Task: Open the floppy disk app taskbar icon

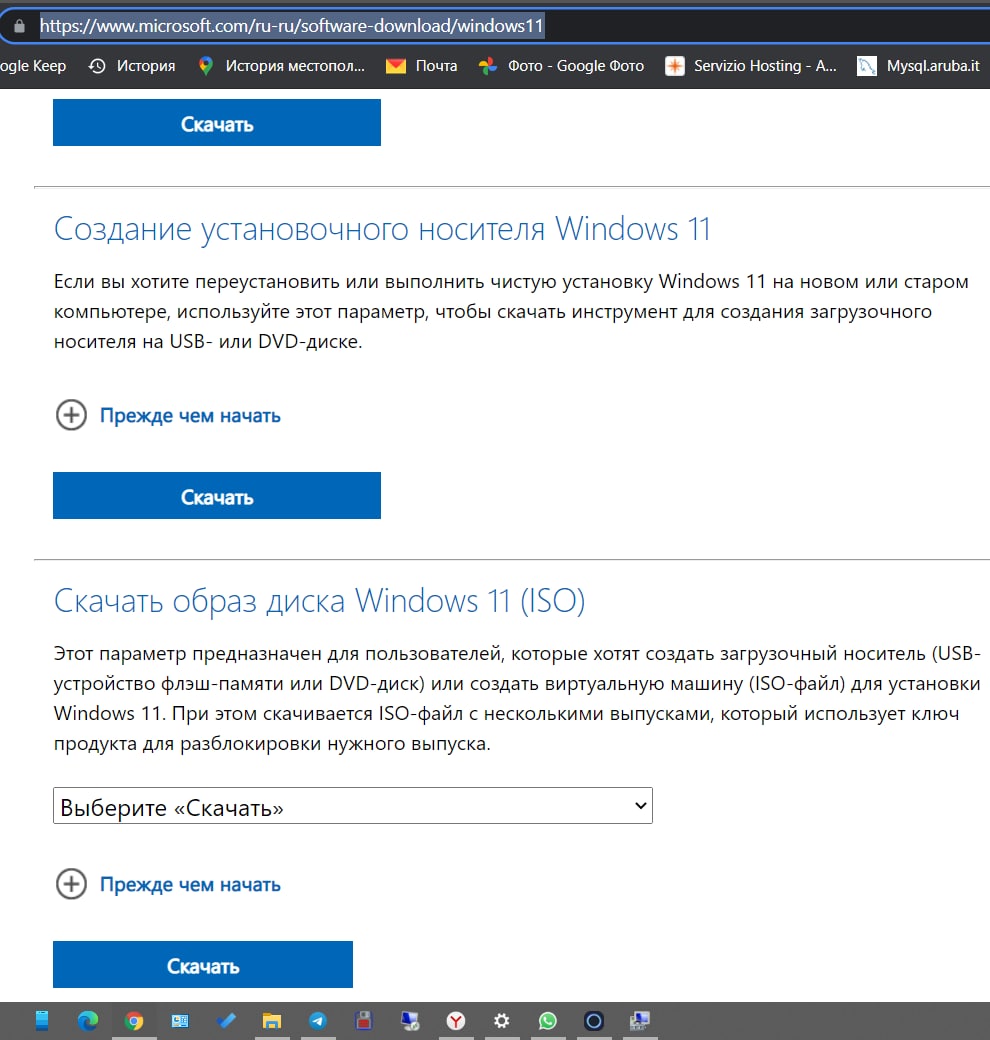Action: [363, 1021]
